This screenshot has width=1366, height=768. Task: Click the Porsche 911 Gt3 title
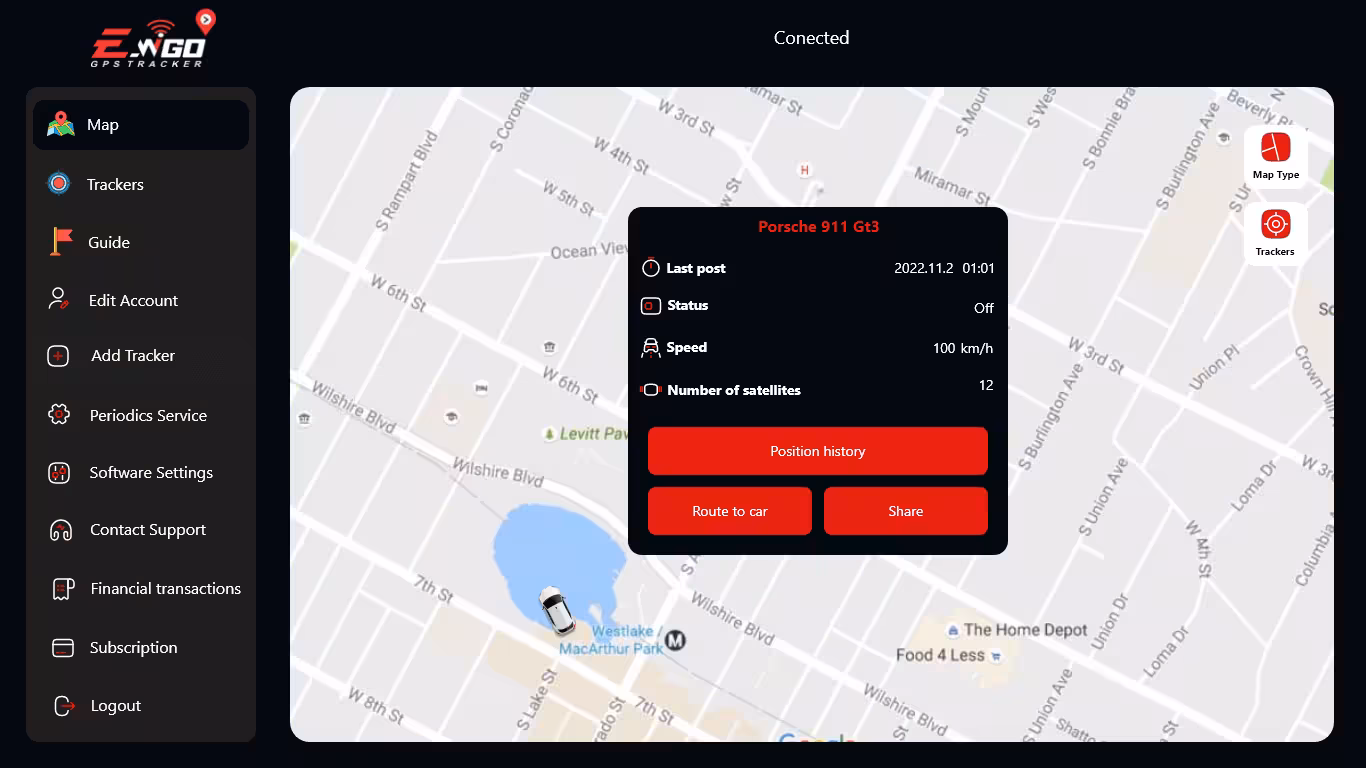(818, 227)
